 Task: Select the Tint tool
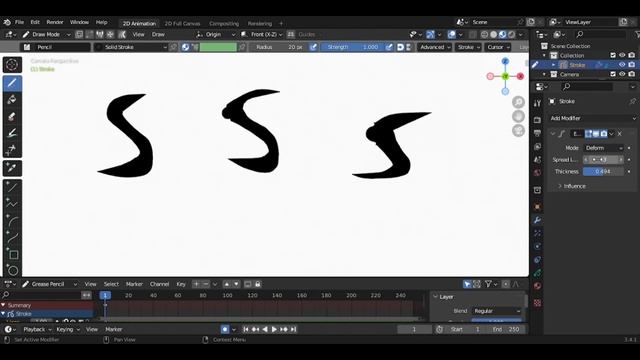coord(12,133)
